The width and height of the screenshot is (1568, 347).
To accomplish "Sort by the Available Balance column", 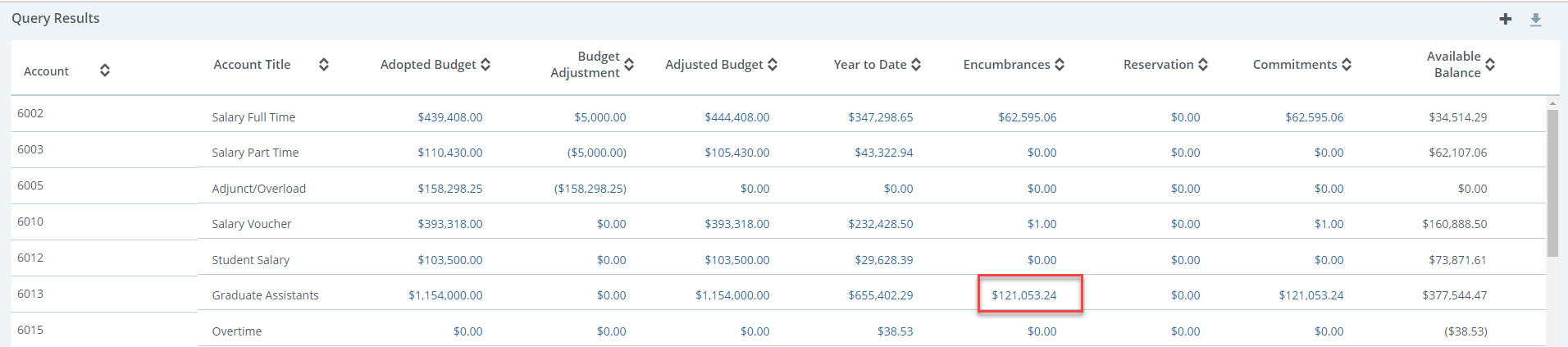I will (1490, 64).
